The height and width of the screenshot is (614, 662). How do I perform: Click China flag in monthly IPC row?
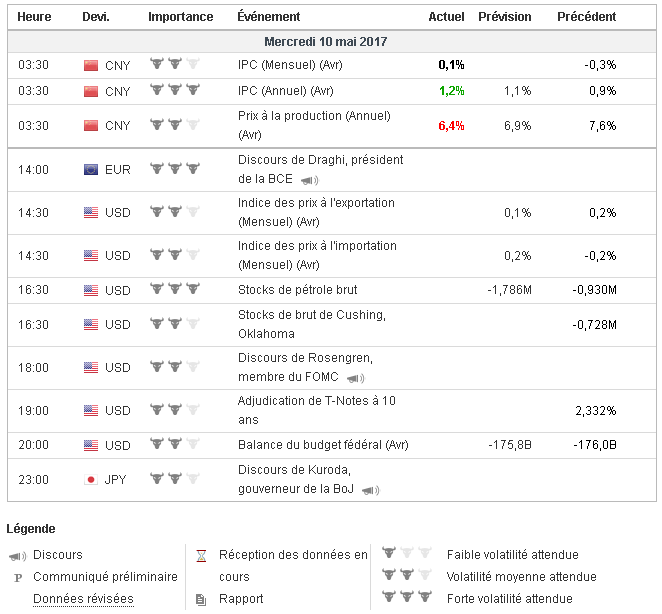click(x=91, y=65)
